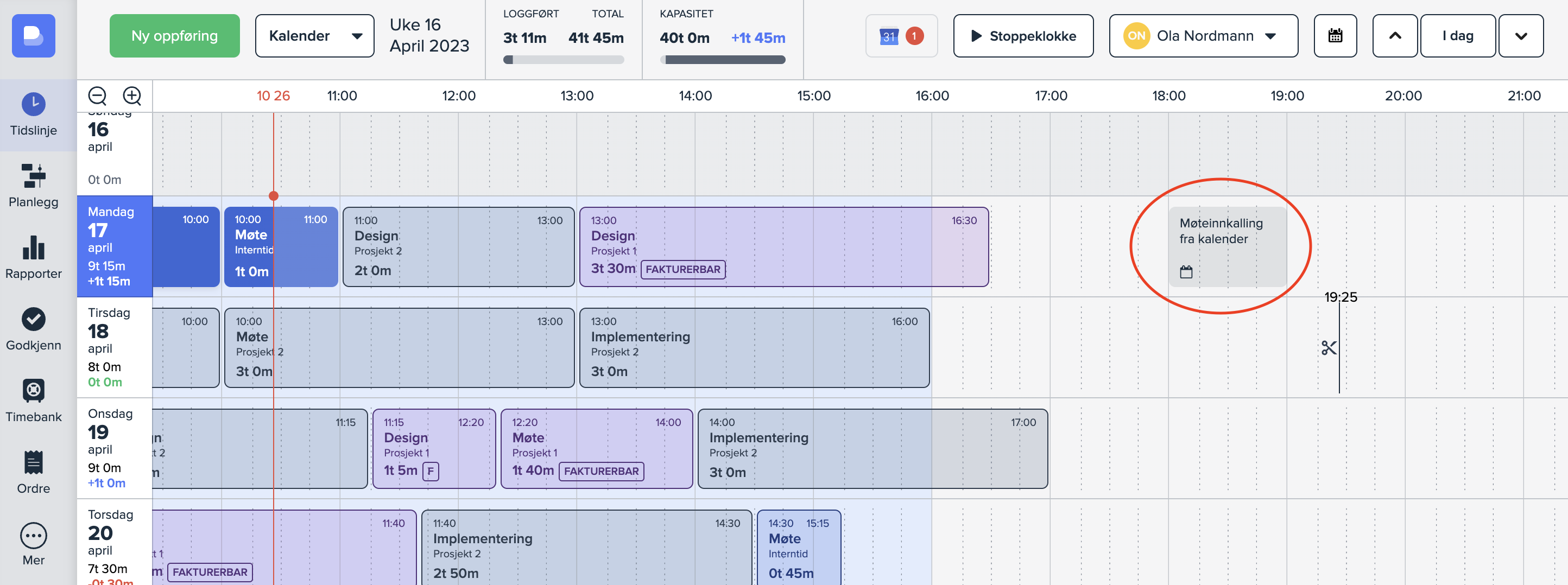
Task: Open Timebank in the sidebar
Action: tap(34, 400)
